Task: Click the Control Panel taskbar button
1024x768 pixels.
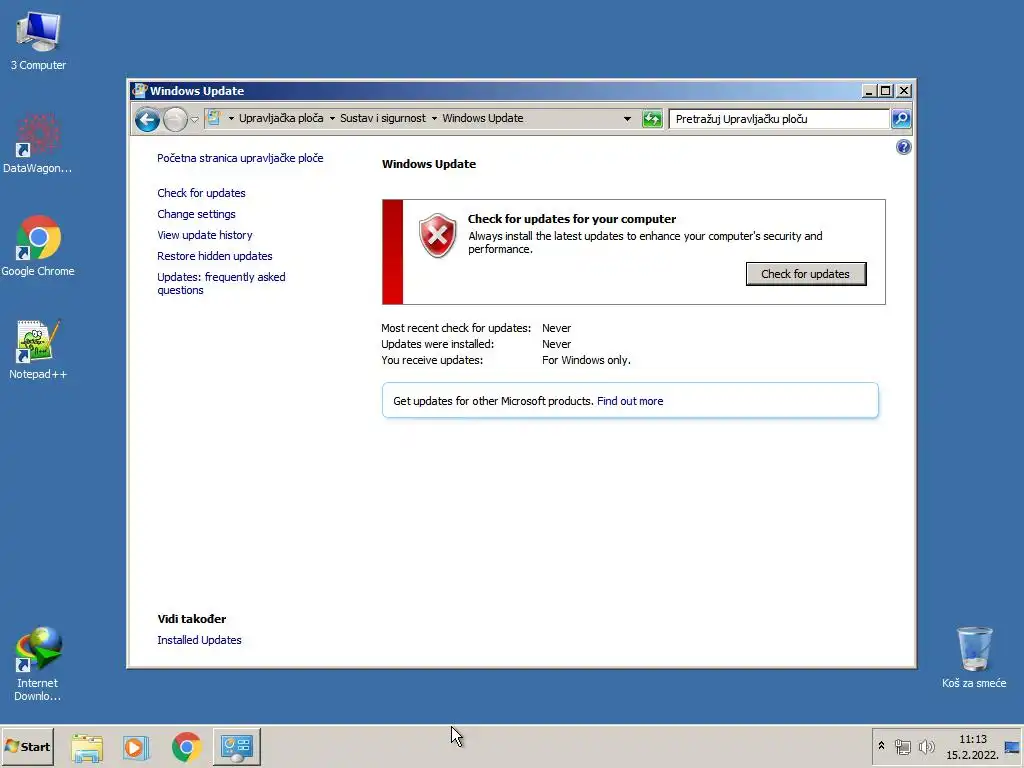Action: coord(237,746)
